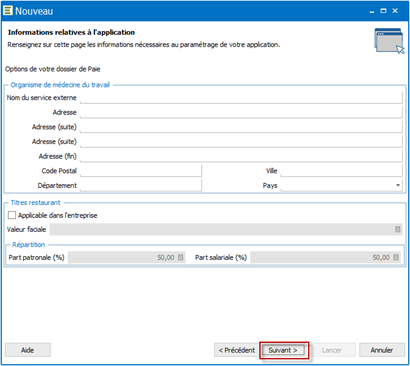This screenshot has height=366, width=410.
Task: Select the Adresse input field
Action: pyautogui.click(x=241, y=112)
